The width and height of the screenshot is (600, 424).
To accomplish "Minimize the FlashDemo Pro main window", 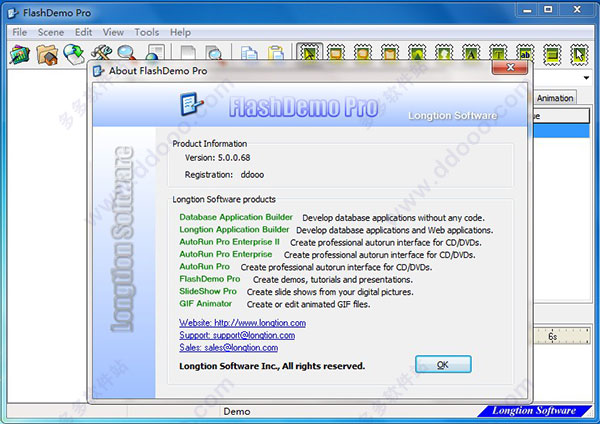I will click(x=527, y=10).
